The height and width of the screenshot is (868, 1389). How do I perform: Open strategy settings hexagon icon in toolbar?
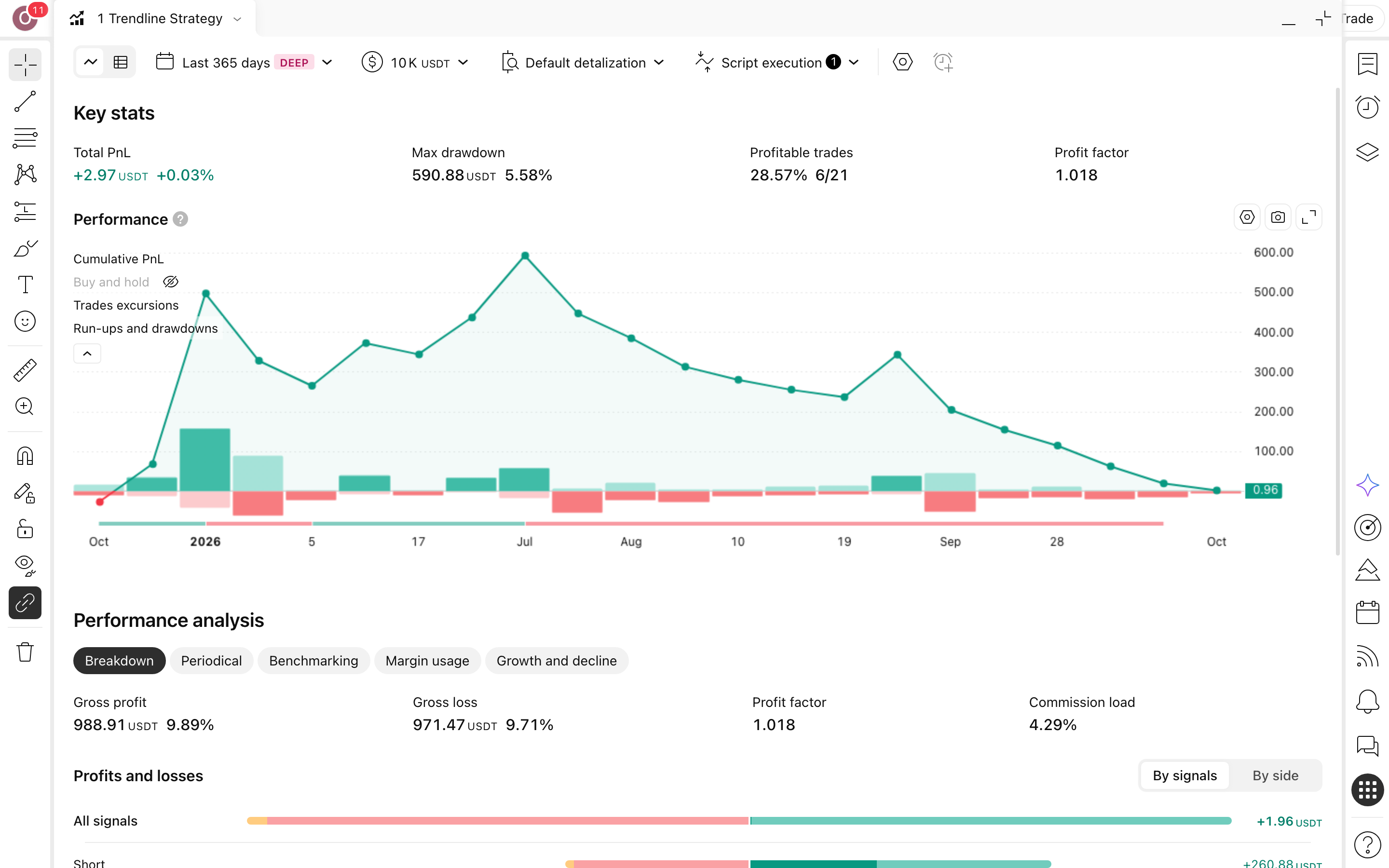(902, 62)
